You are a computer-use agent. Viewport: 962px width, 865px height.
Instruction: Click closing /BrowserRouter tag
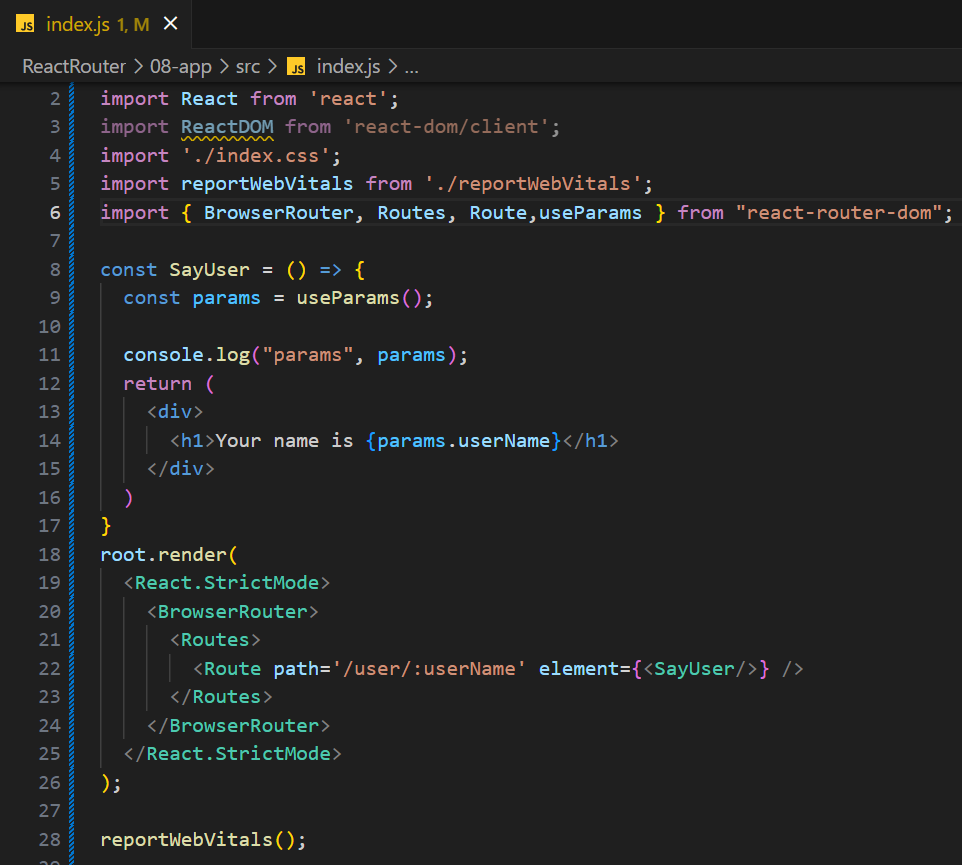point(238,726)
